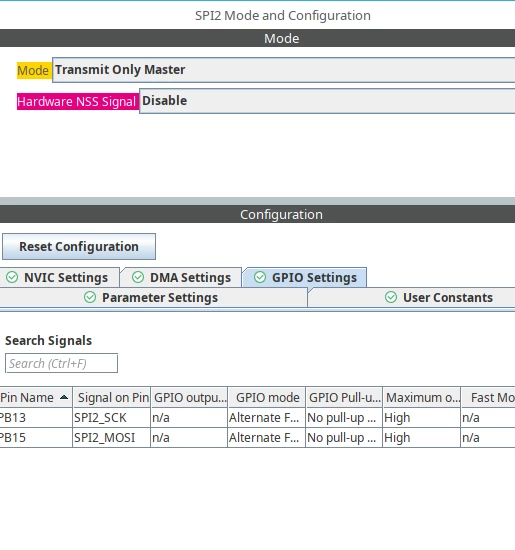
Task: Click the GPIO output level column header
Action: tap(189, 397)
